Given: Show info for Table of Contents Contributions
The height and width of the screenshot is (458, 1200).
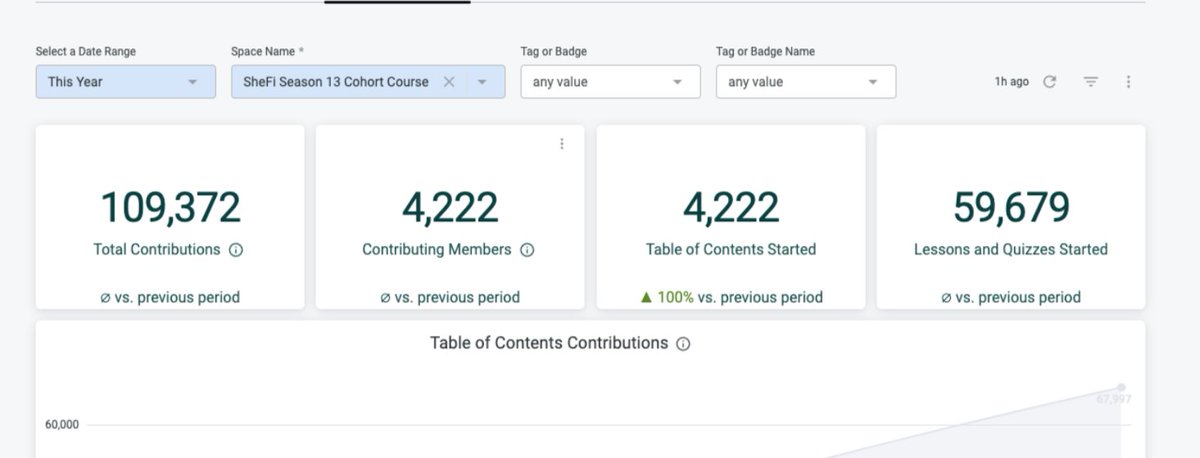Looking at the screenshot, I should [x=683, y=343].
